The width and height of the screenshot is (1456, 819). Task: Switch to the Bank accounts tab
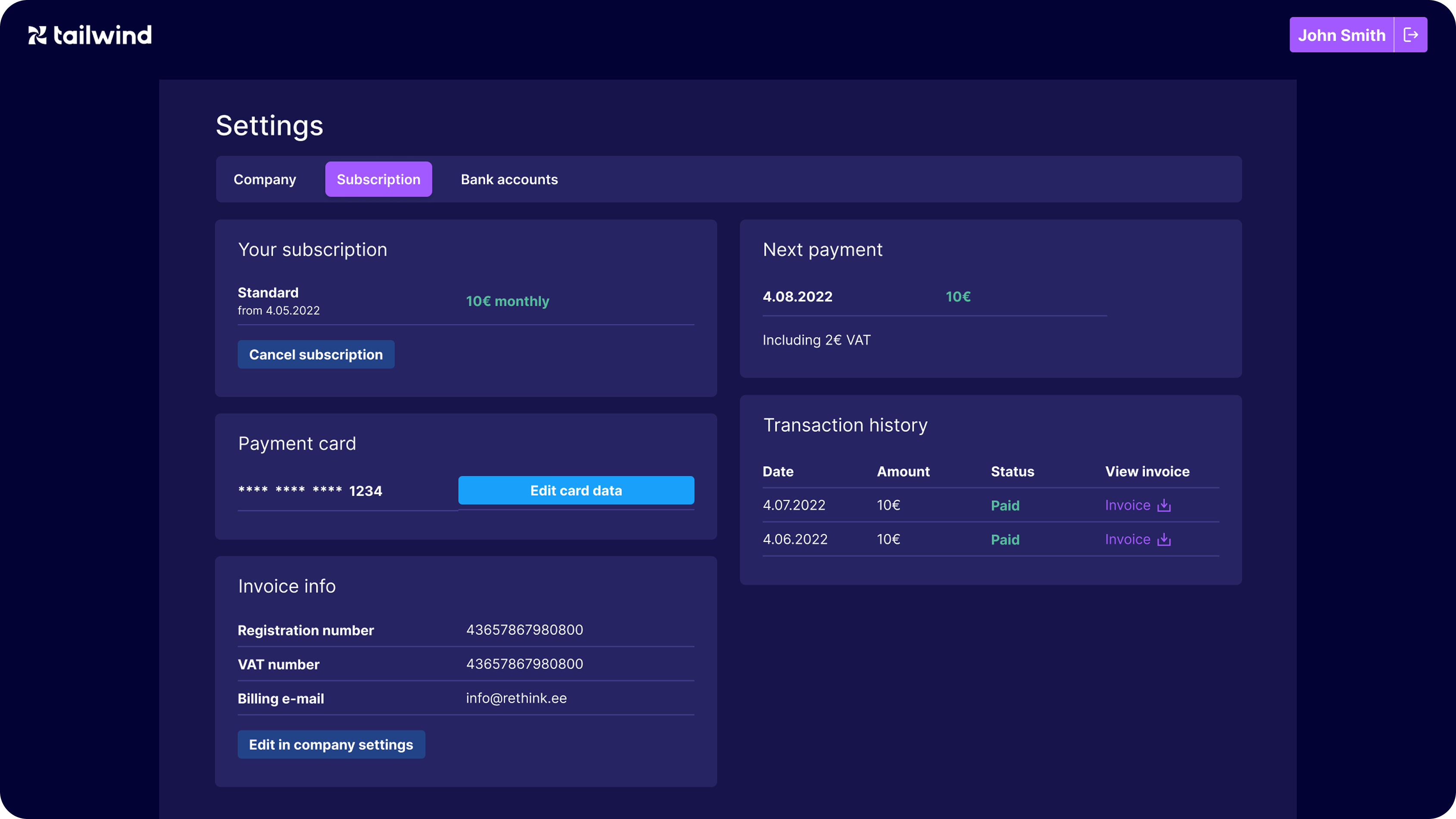tap(509, 179)
